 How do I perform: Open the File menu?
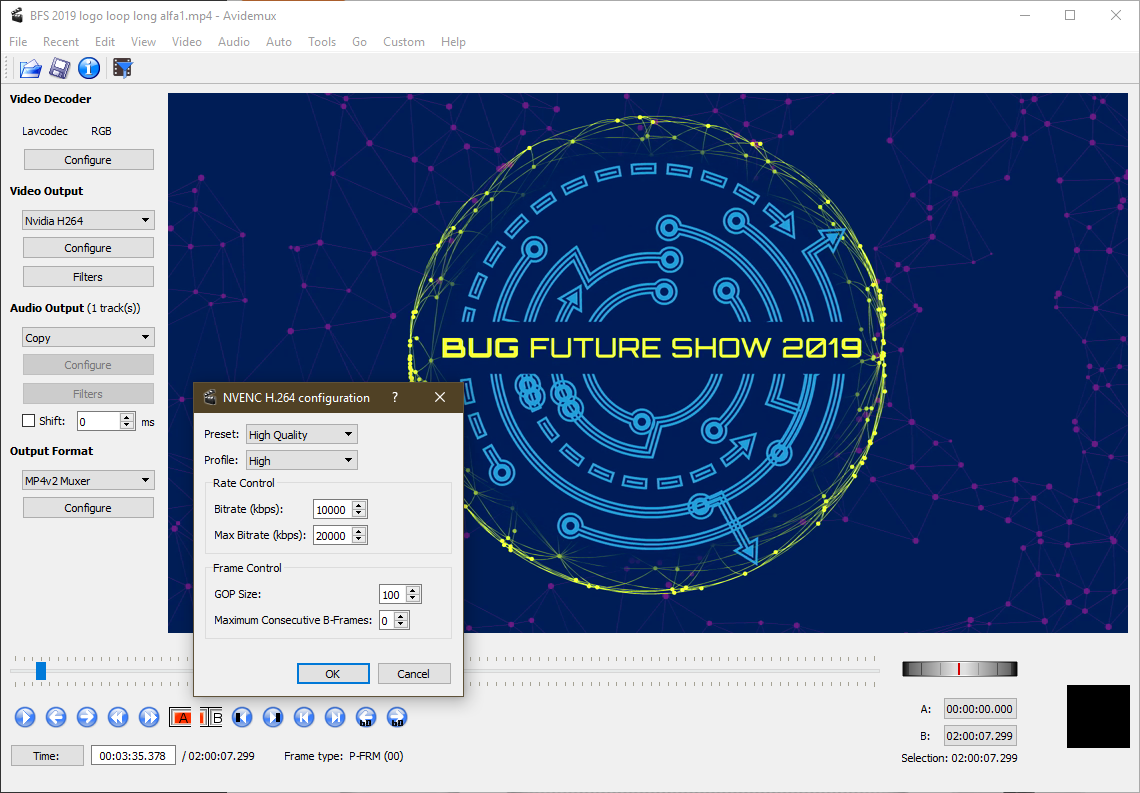(x=18, y=41)
